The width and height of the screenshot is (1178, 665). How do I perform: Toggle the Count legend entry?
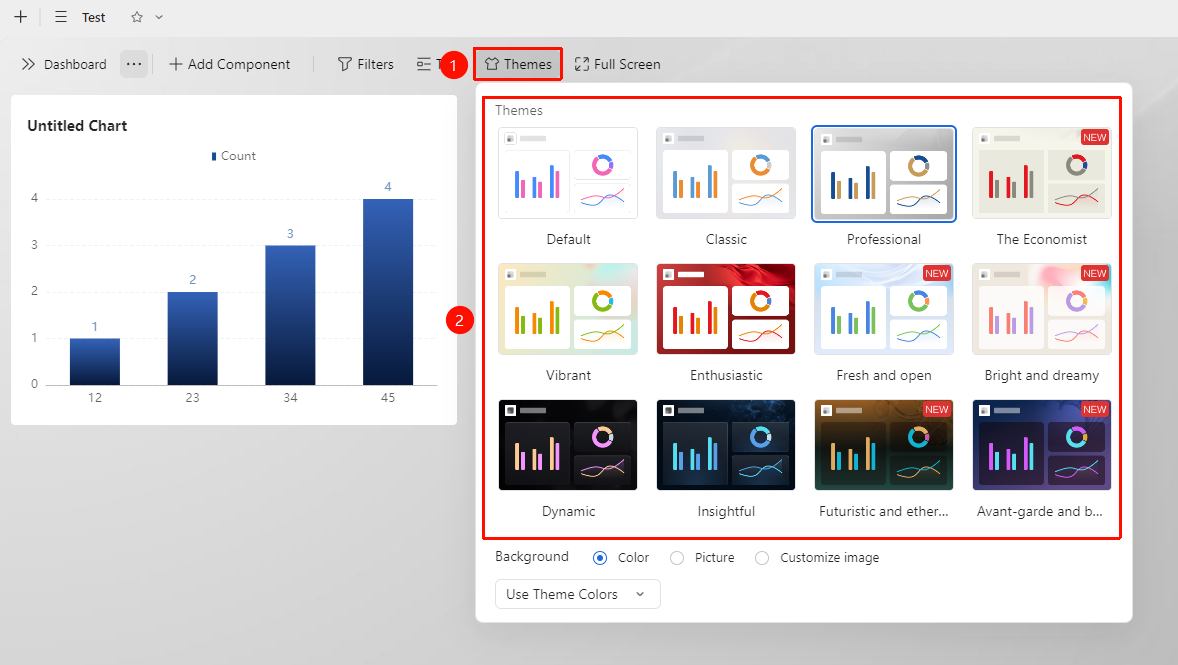point(234,156)
